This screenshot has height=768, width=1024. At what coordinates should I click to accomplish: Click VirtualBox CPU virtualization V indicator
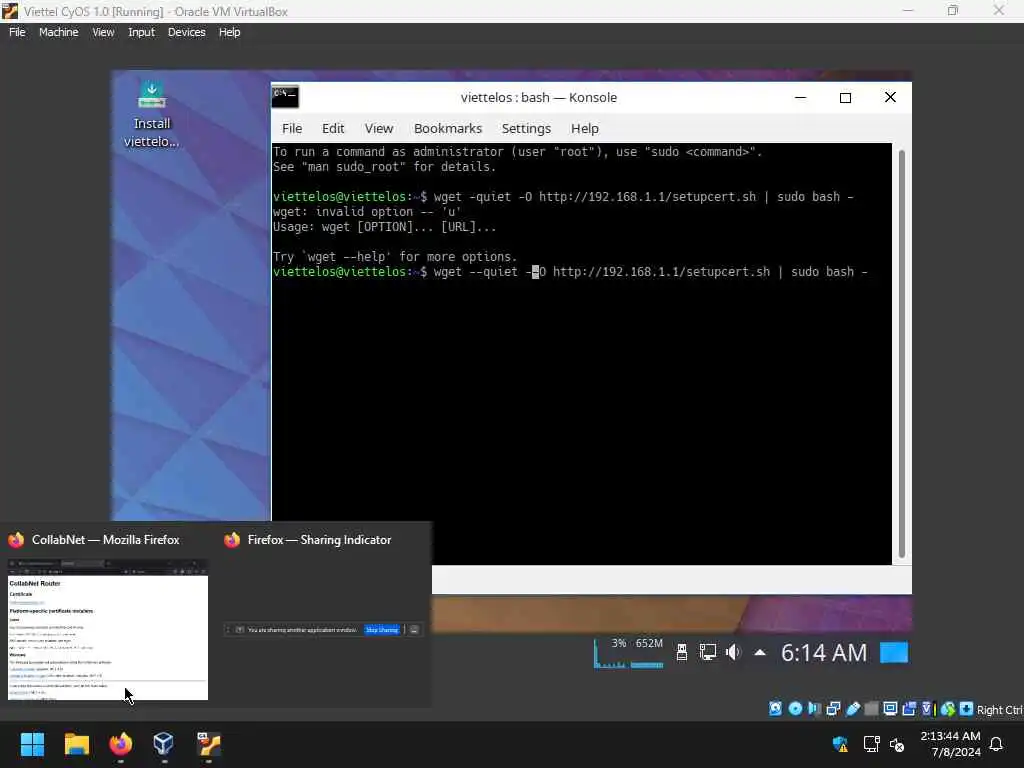(928, 709)
